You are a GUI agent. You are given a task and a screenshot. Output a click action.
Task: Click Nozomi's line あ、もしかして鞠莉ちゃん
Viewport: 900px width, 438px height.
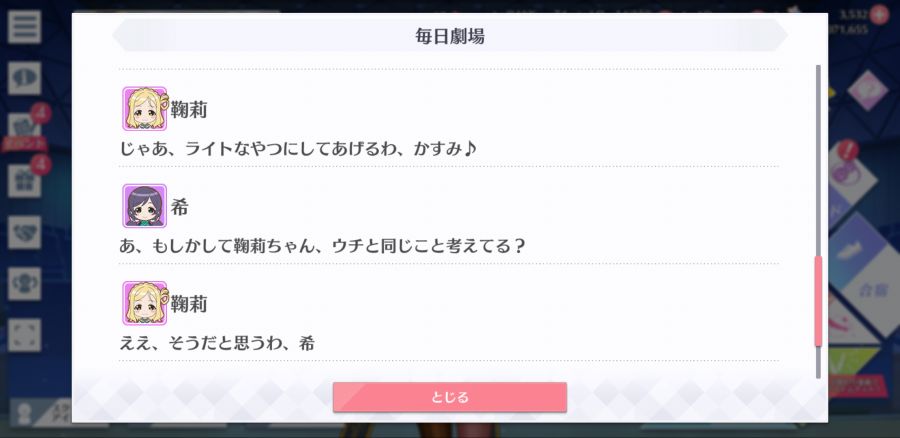(322, 246)
